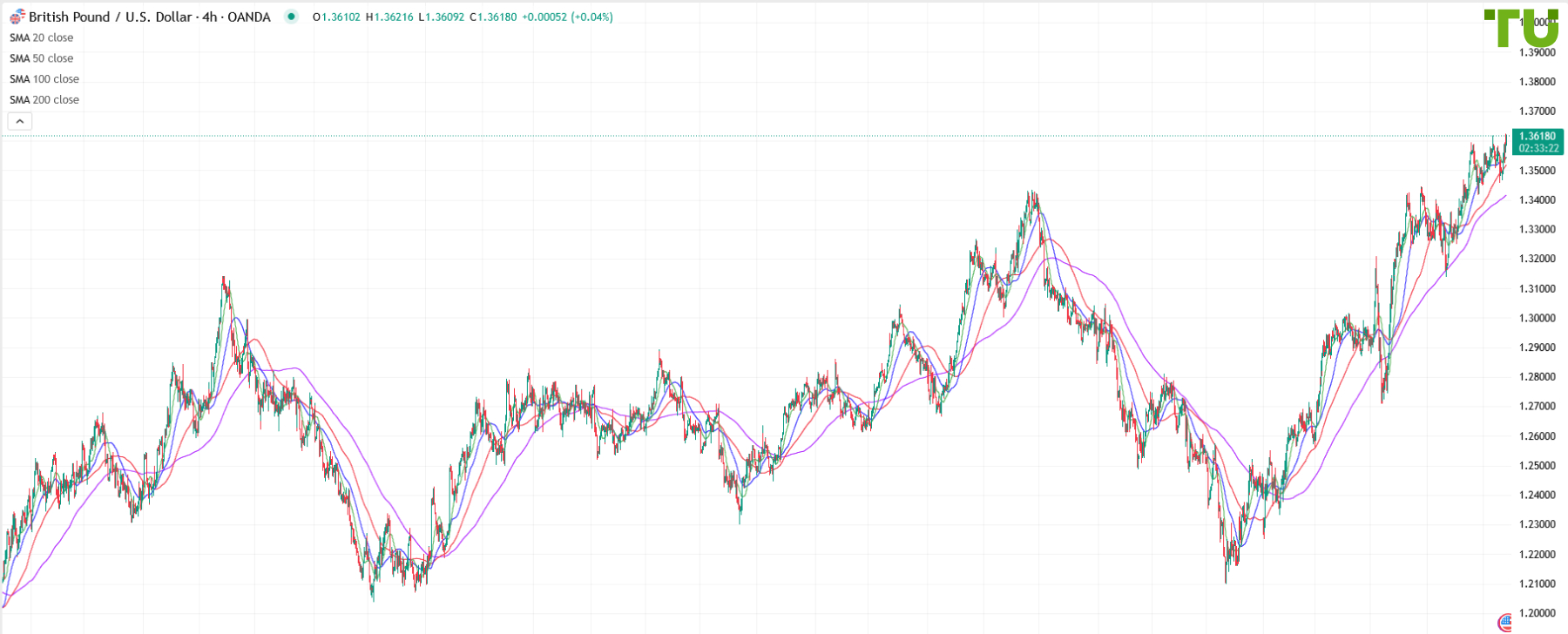Select the SMA 20 close indicator legend
Screen dimensions: 1568x634
click(42, 37)
